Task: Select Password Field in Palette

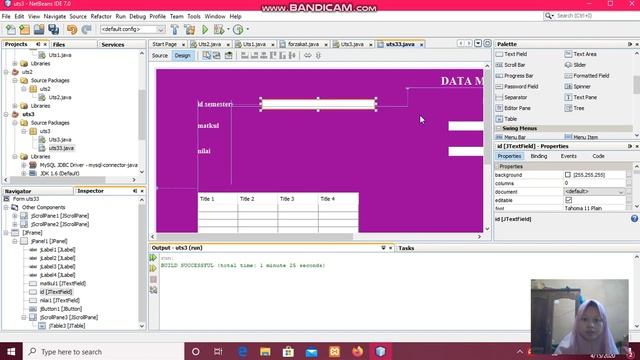Action: [x=517, y=87]
